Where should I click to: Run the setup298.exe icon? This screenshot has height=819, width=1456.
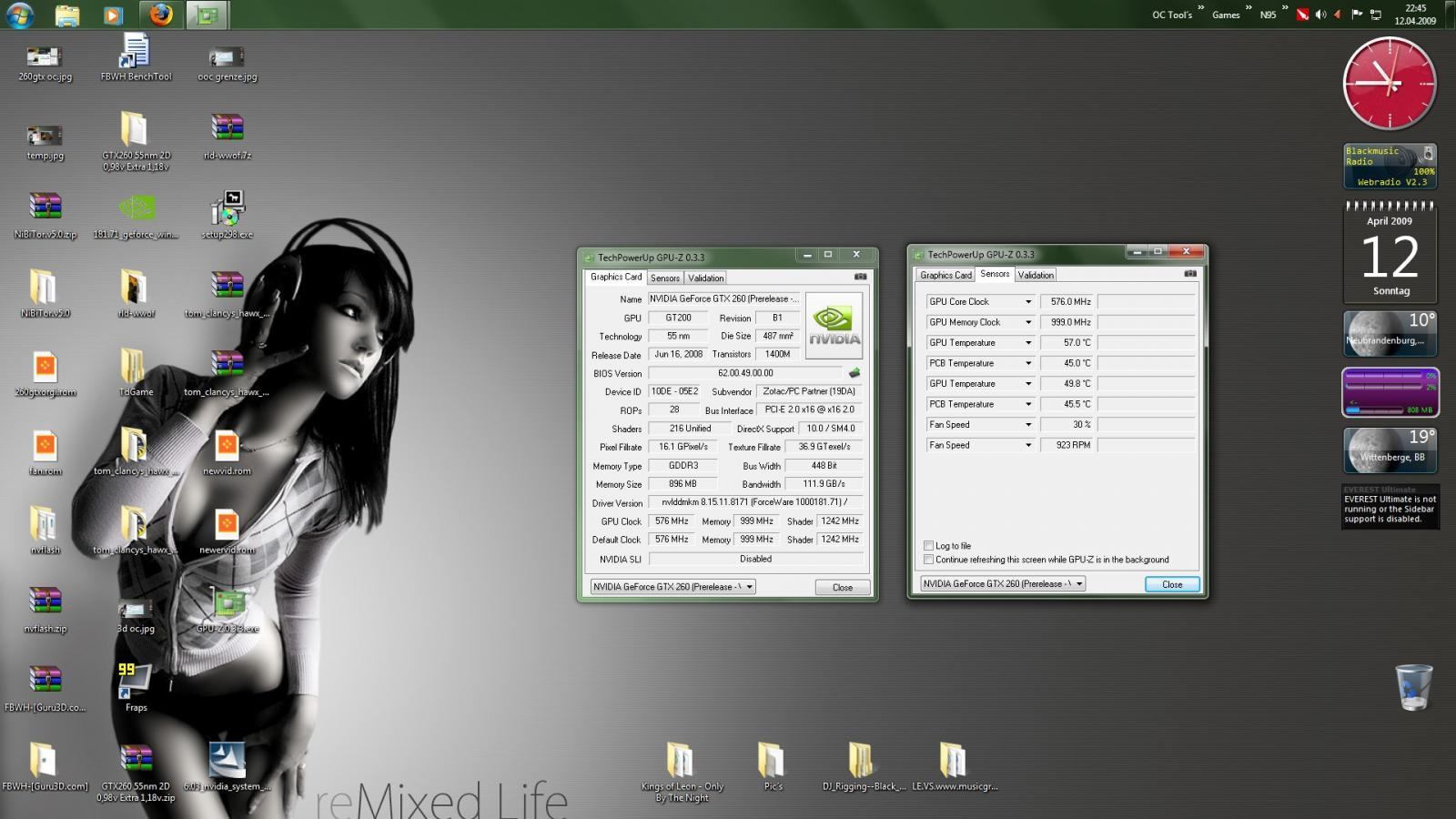(x=227, y=215)
